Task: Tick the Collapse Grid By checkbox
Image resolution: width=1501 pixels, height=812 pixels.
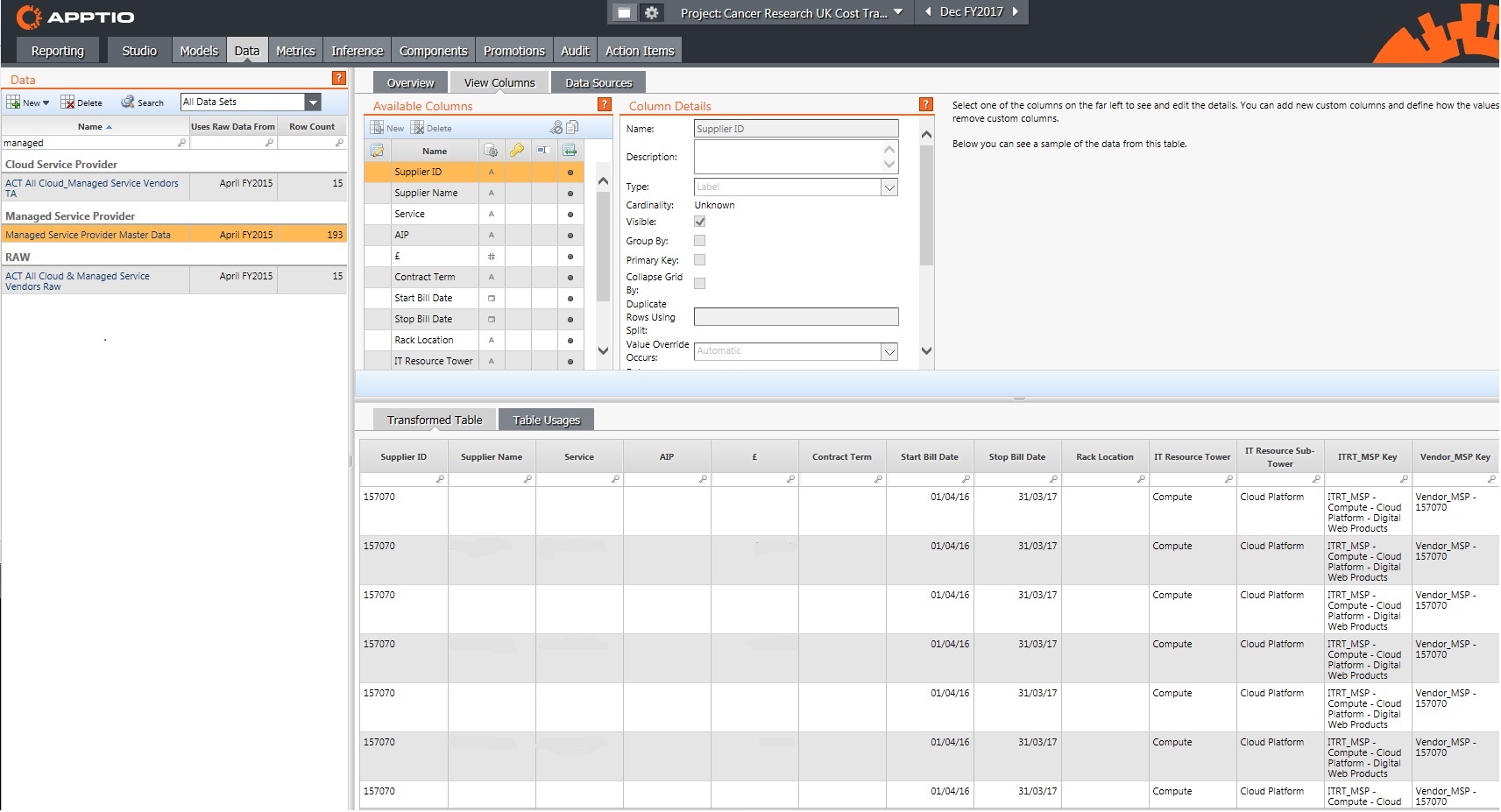Action: (x=699, y=283)
